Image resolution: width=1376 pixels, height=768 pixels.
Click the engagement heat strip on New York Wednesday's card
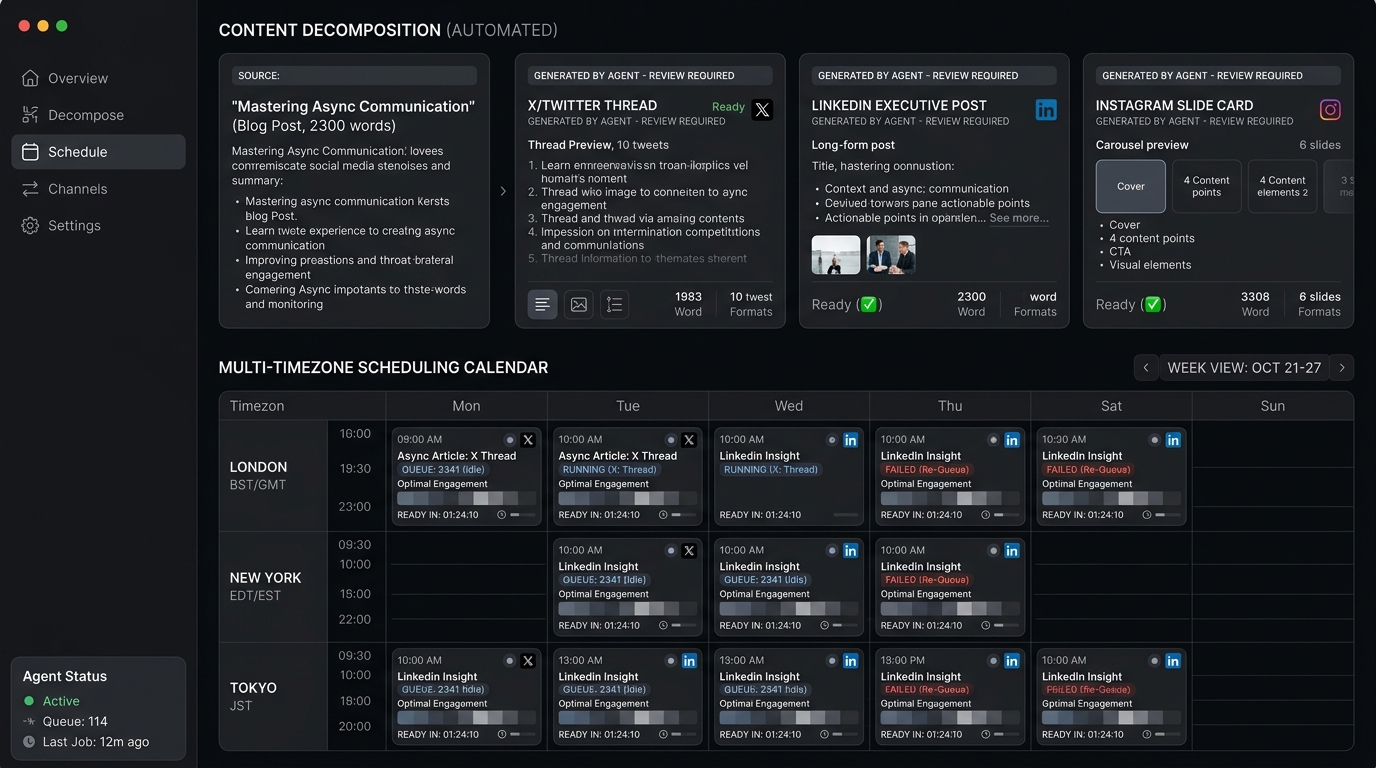click(x=789, y=608)
